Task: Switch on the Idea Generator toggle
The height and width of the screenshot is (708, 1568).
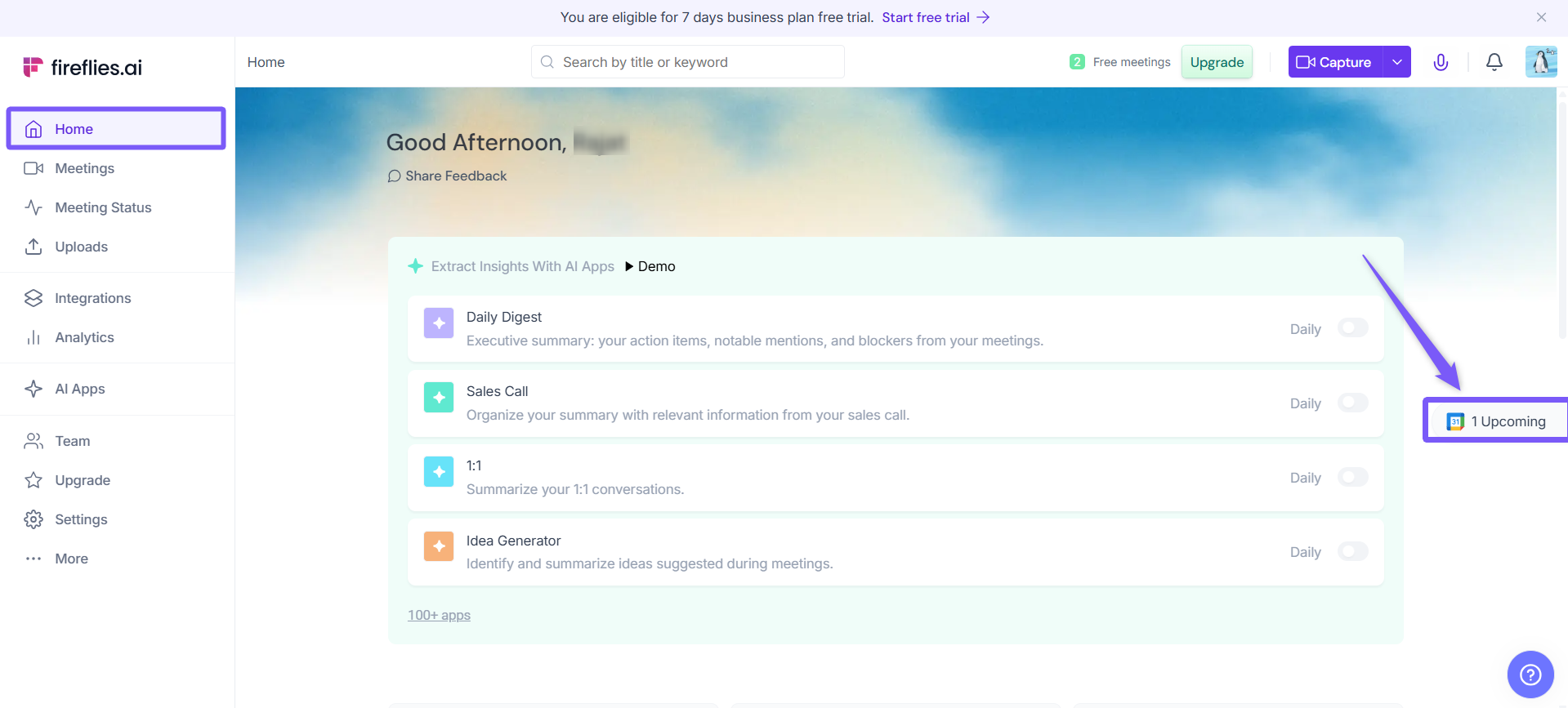Action: point(1352,551)
